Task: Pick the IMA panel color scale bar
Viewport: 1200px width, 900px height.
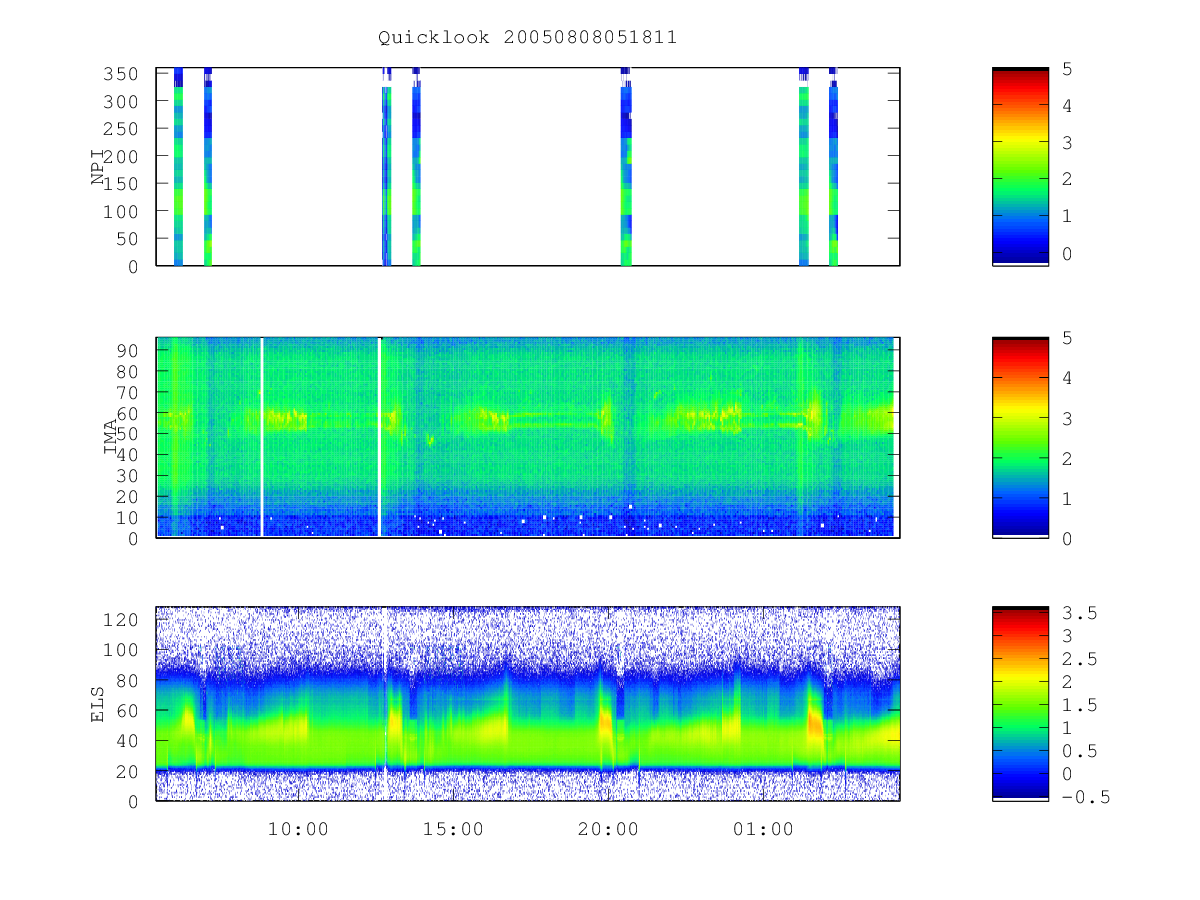Action: [1020, 437]
